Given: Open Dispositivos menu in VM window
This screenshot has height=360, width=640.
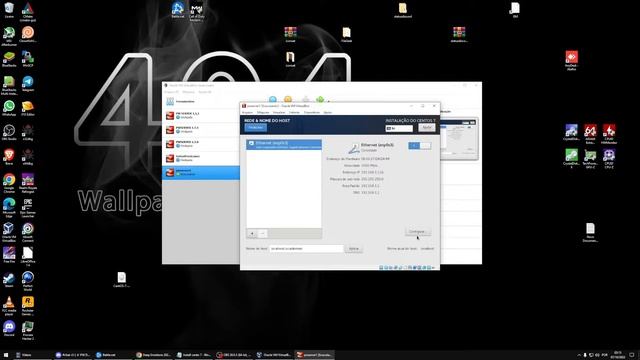Looking at the screenshot, I should (x=312, y=112).
